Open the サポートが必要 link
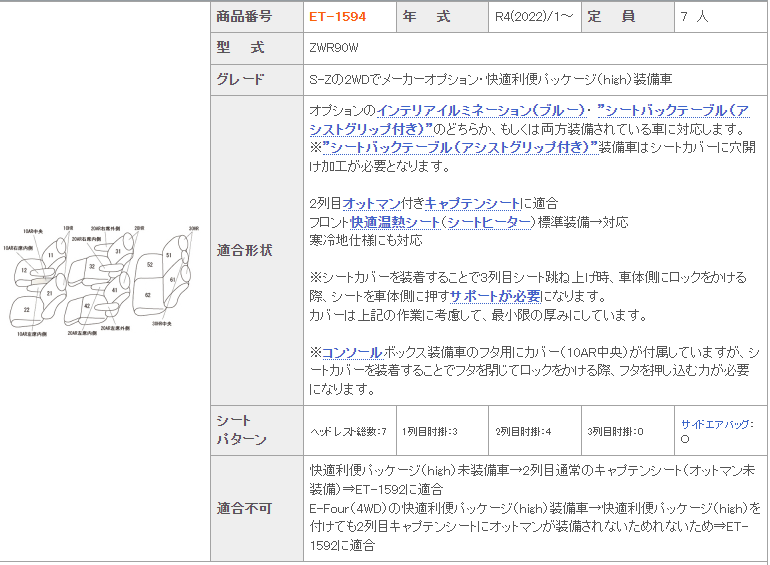770x565 pixels. (495, 296)
